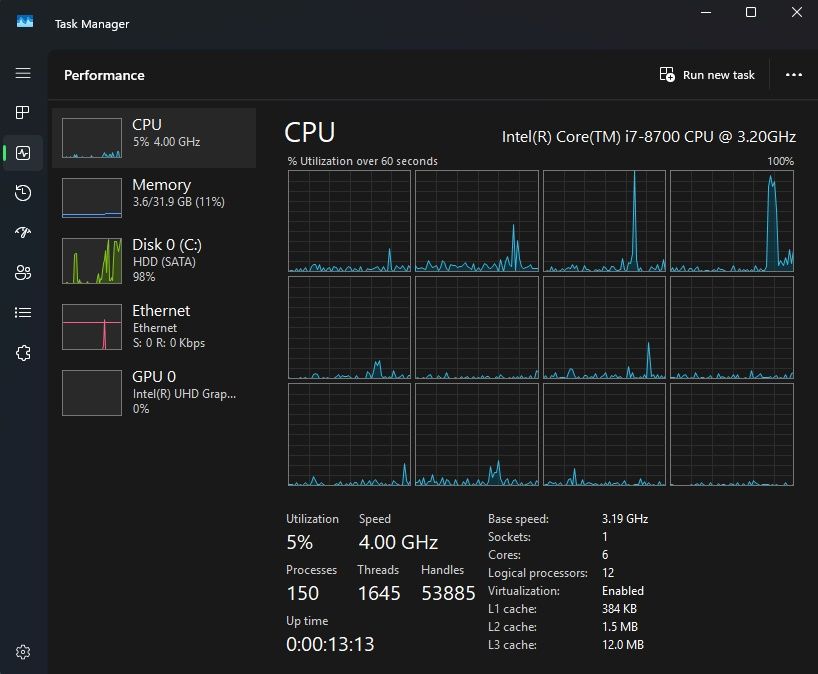Viewport: 818px width, 674px height.
Task: Go to the Processes page icon
Action: click(23, 112)
